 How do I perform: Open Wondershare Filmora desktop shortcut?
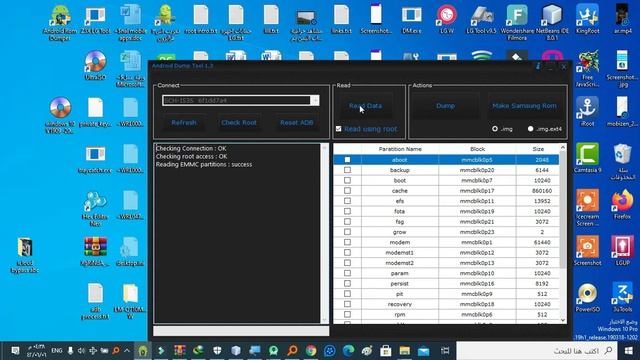tap(517, 22)
